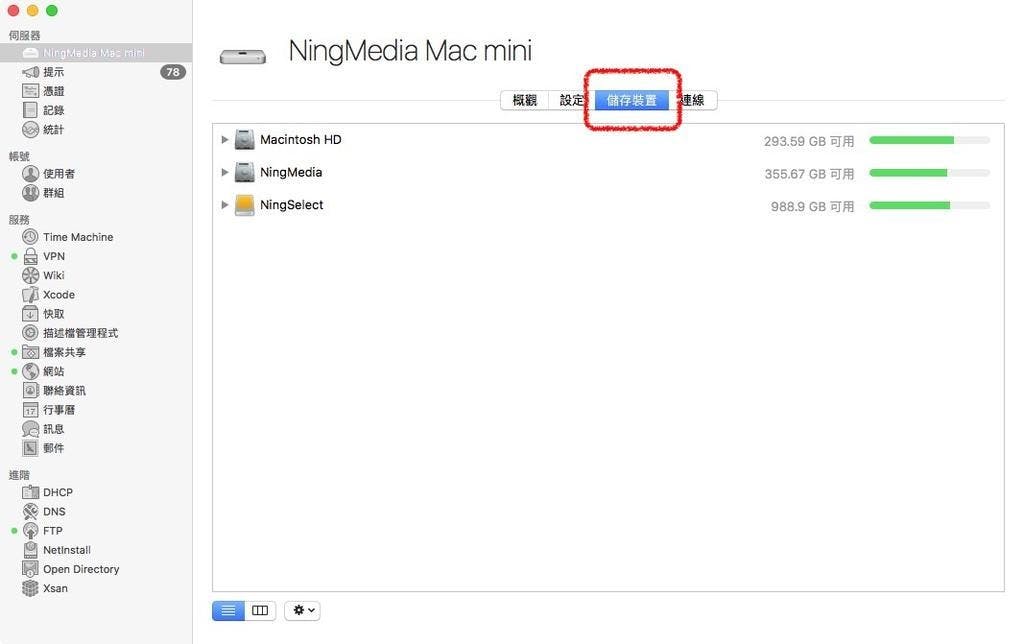The height and width of the screenshot is (644, 1024).
Task: Expand the Macintosh HD disclosure triangle
Action: pyautogui.click(x=224, y=140)
